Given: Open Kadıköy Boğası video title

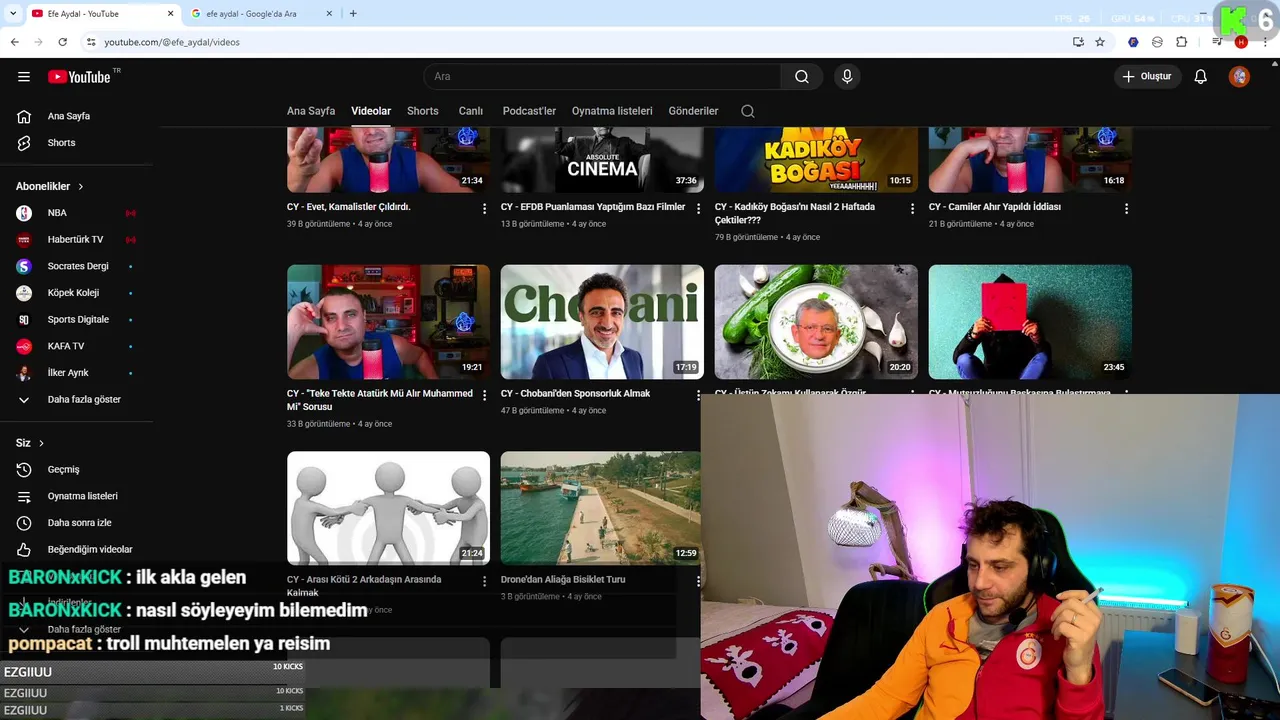Looking at the screenshot, I should point(795,213).
